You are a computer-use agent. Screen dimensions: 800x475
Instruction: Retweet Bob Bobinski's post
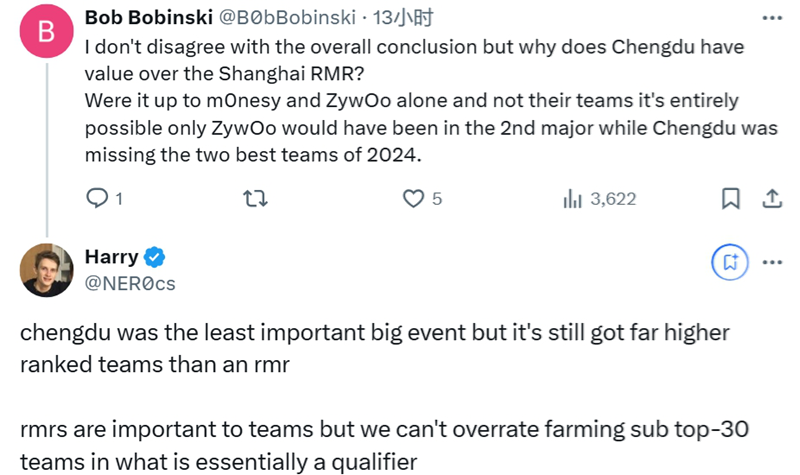[x=258, y=199]
